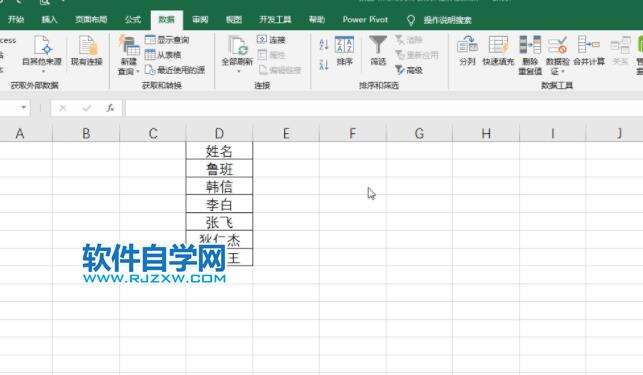Select column B header
This screenshot has height=375, width=643.
coord(86,133)
